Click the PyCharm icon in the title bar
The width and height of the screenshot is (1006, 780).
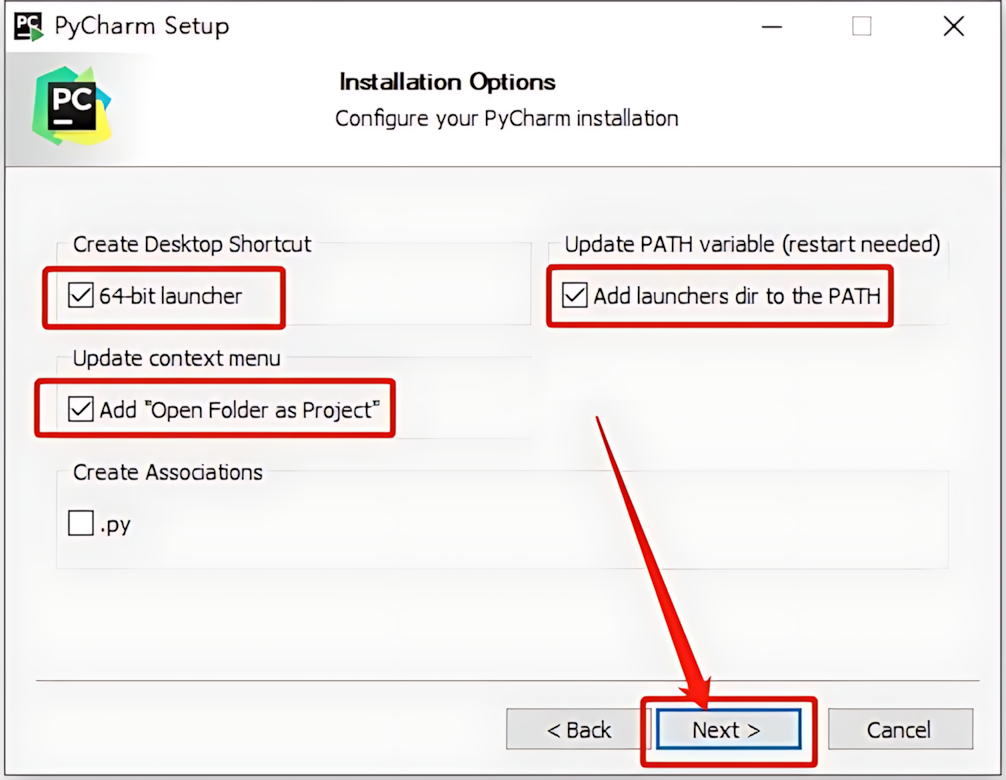28,26
